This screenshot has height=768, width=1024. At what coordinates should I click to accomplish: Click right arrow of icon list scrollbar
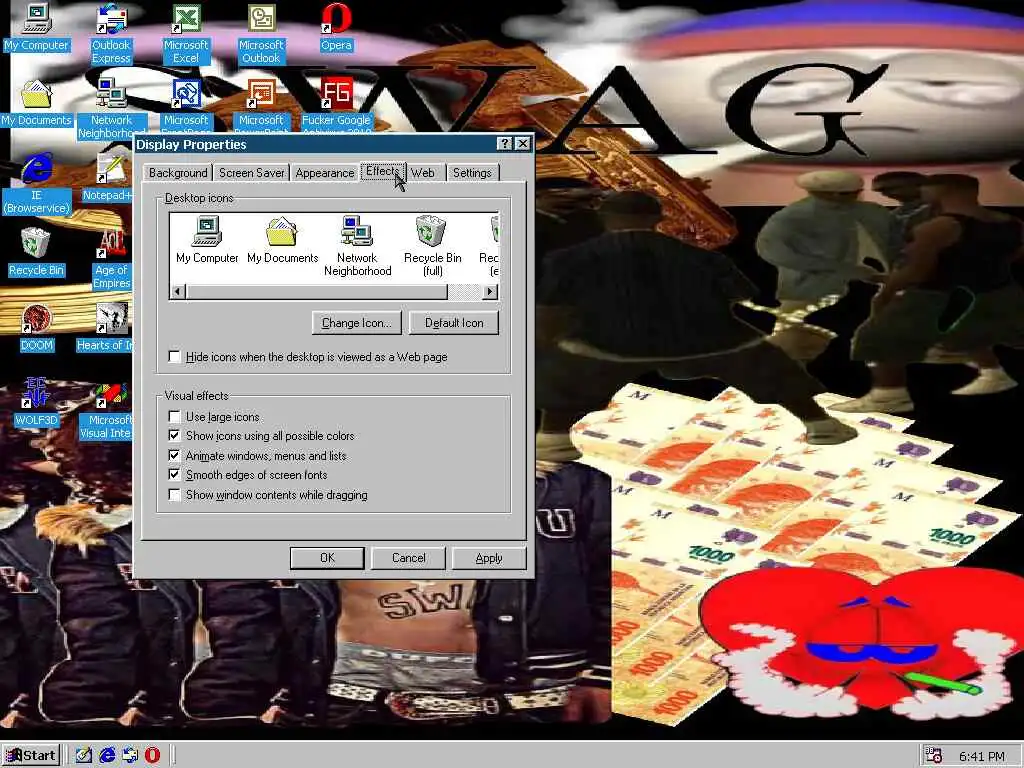490,291
